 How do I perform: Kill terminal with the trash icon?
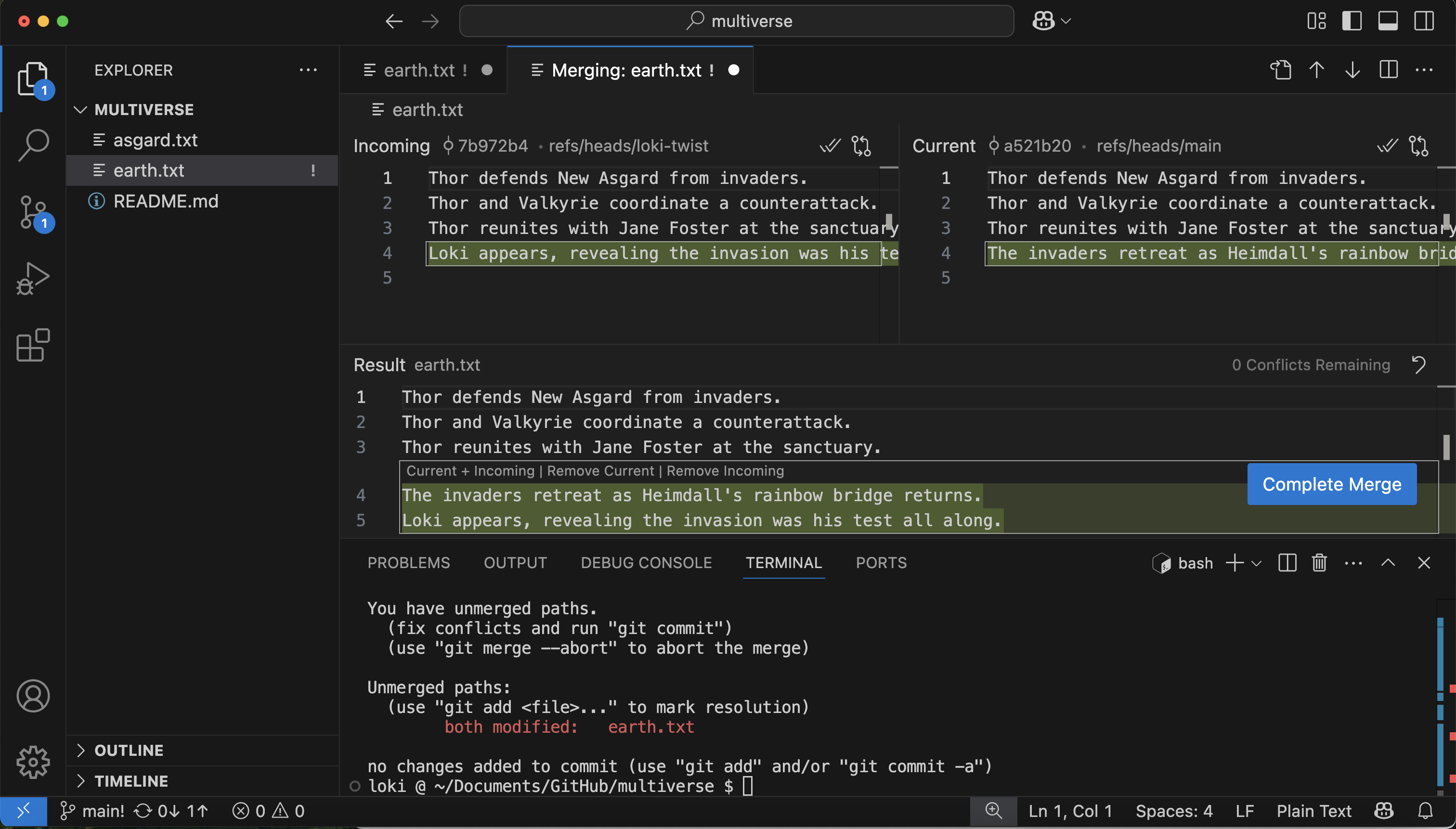click(1319, 563)
